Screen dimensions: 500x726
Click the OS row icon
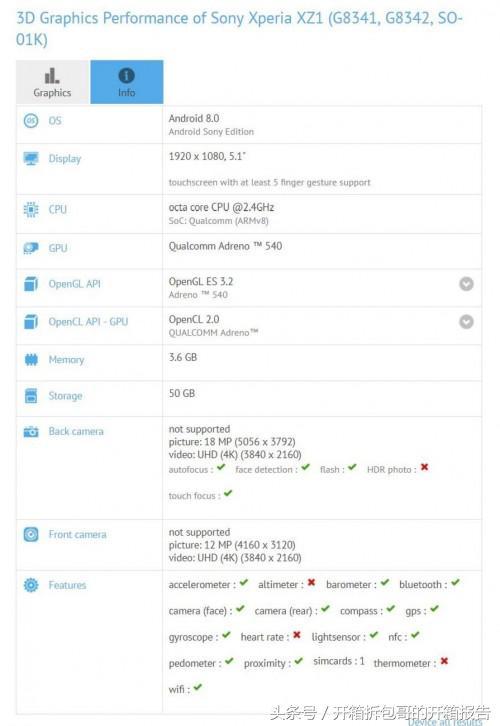coord(31,121)
